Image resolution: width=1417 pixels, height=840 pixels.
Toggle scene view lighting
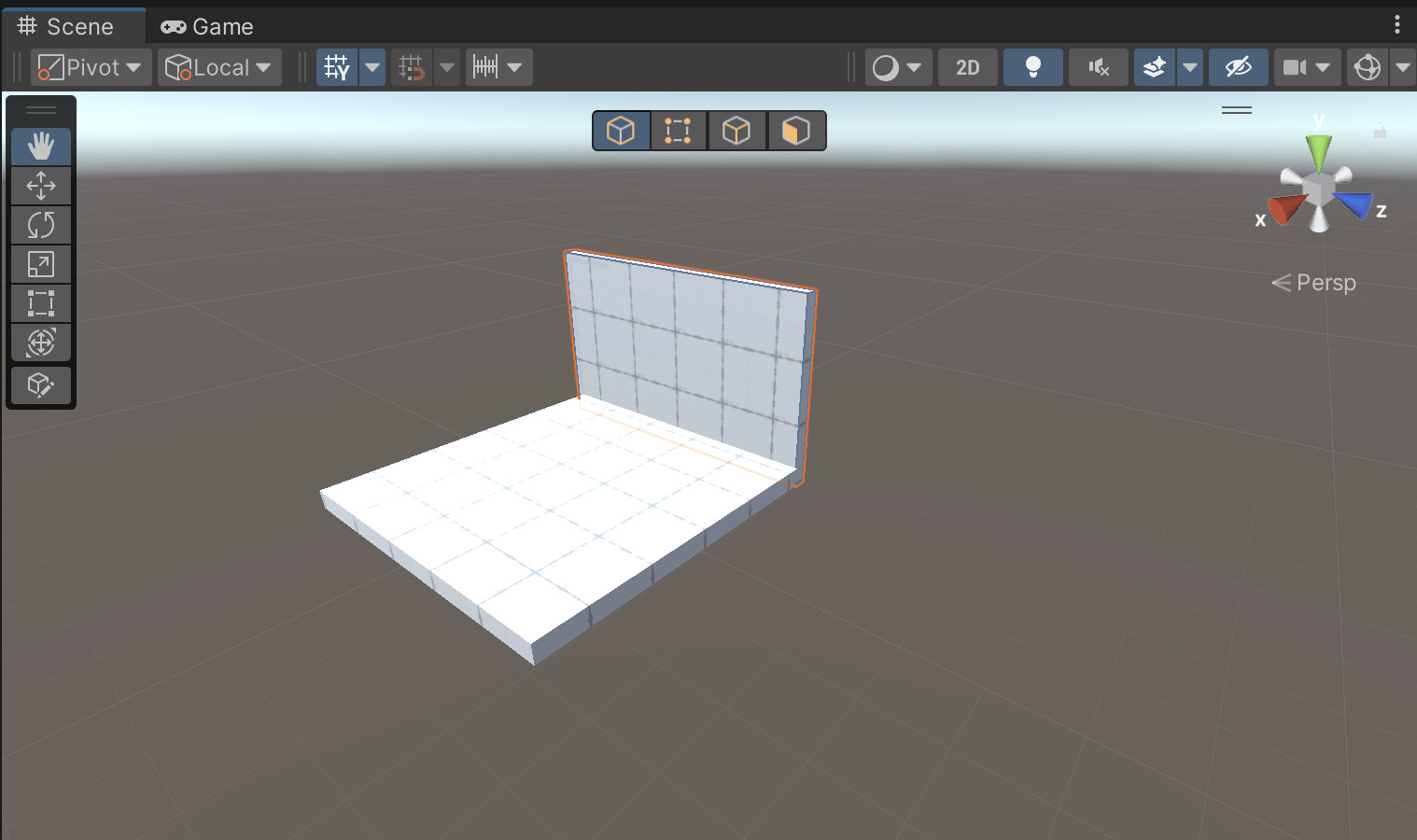[x=1032, y=66]
